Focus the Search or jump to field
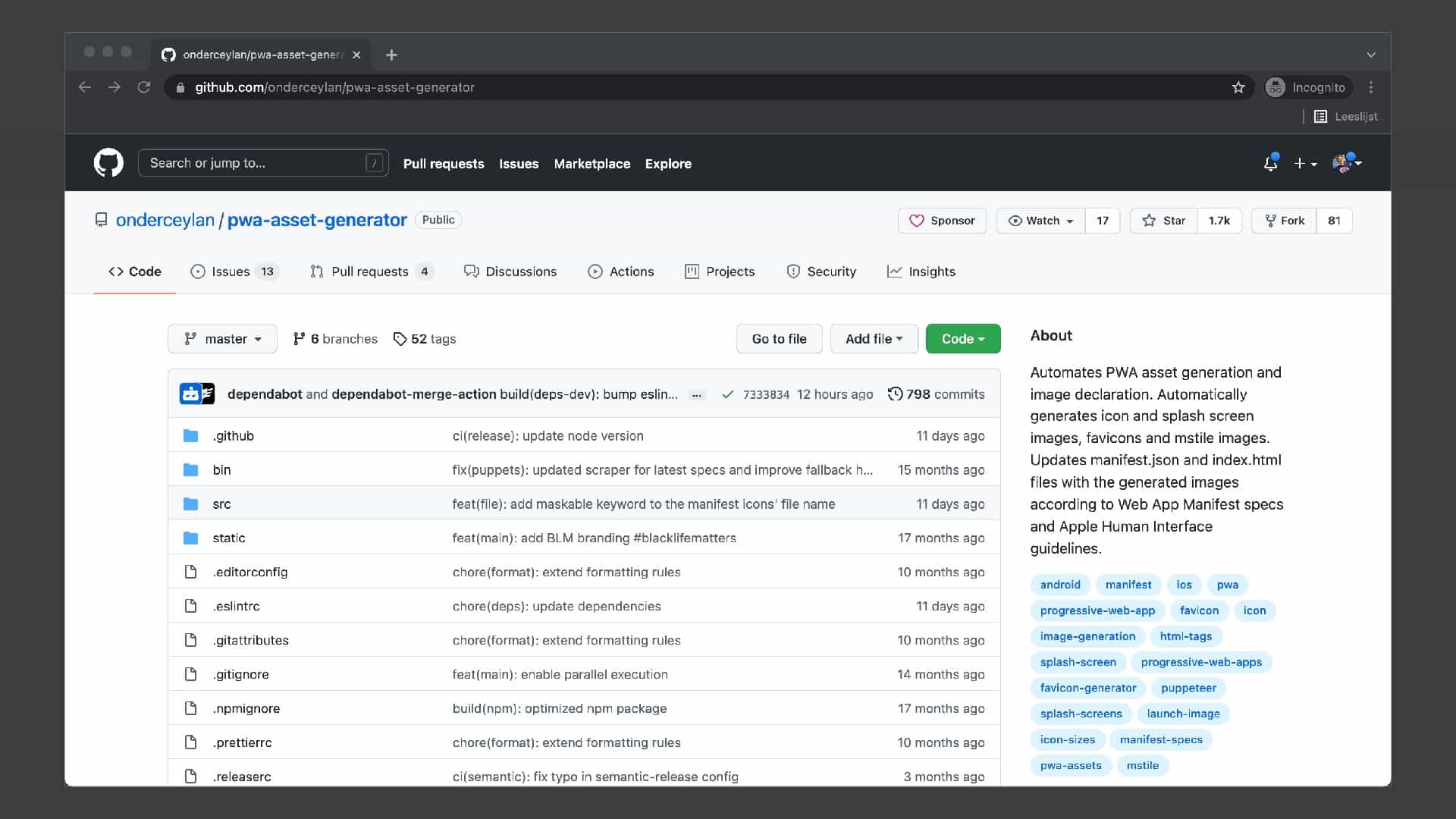 coord(256,163)
